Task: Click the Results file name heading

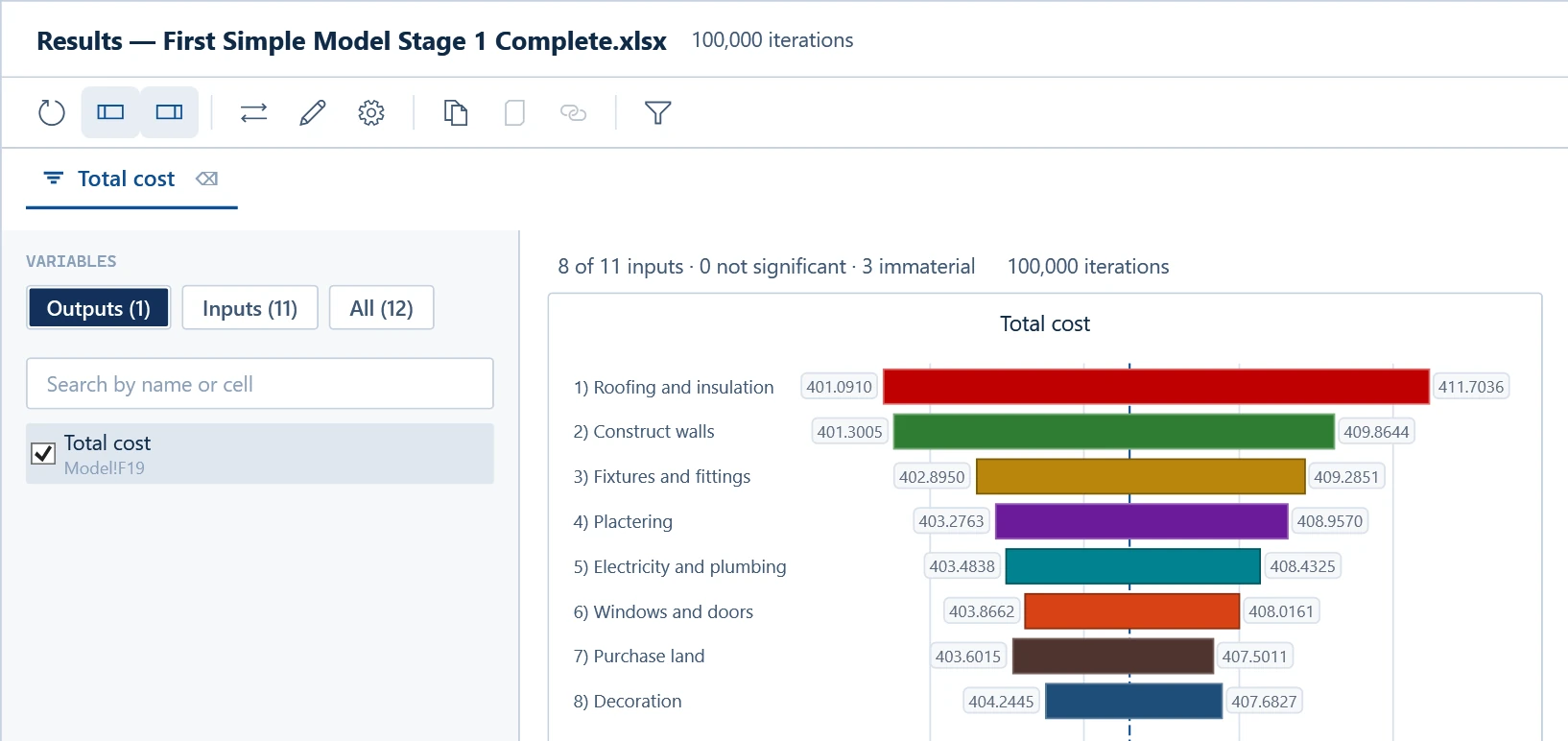Action: [351, 41]
